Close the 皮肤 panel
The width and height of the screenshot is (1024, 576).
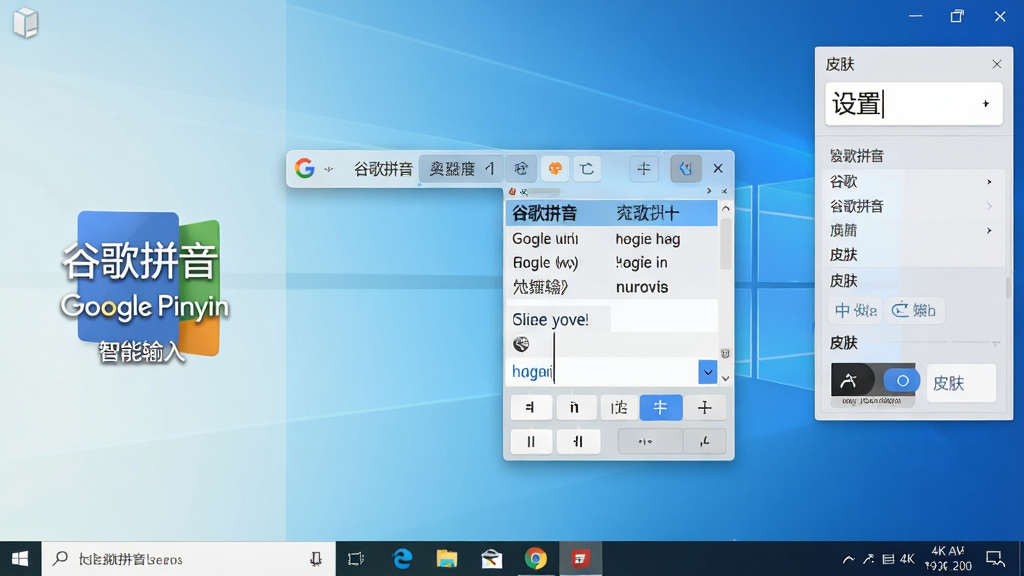[997, 64]
